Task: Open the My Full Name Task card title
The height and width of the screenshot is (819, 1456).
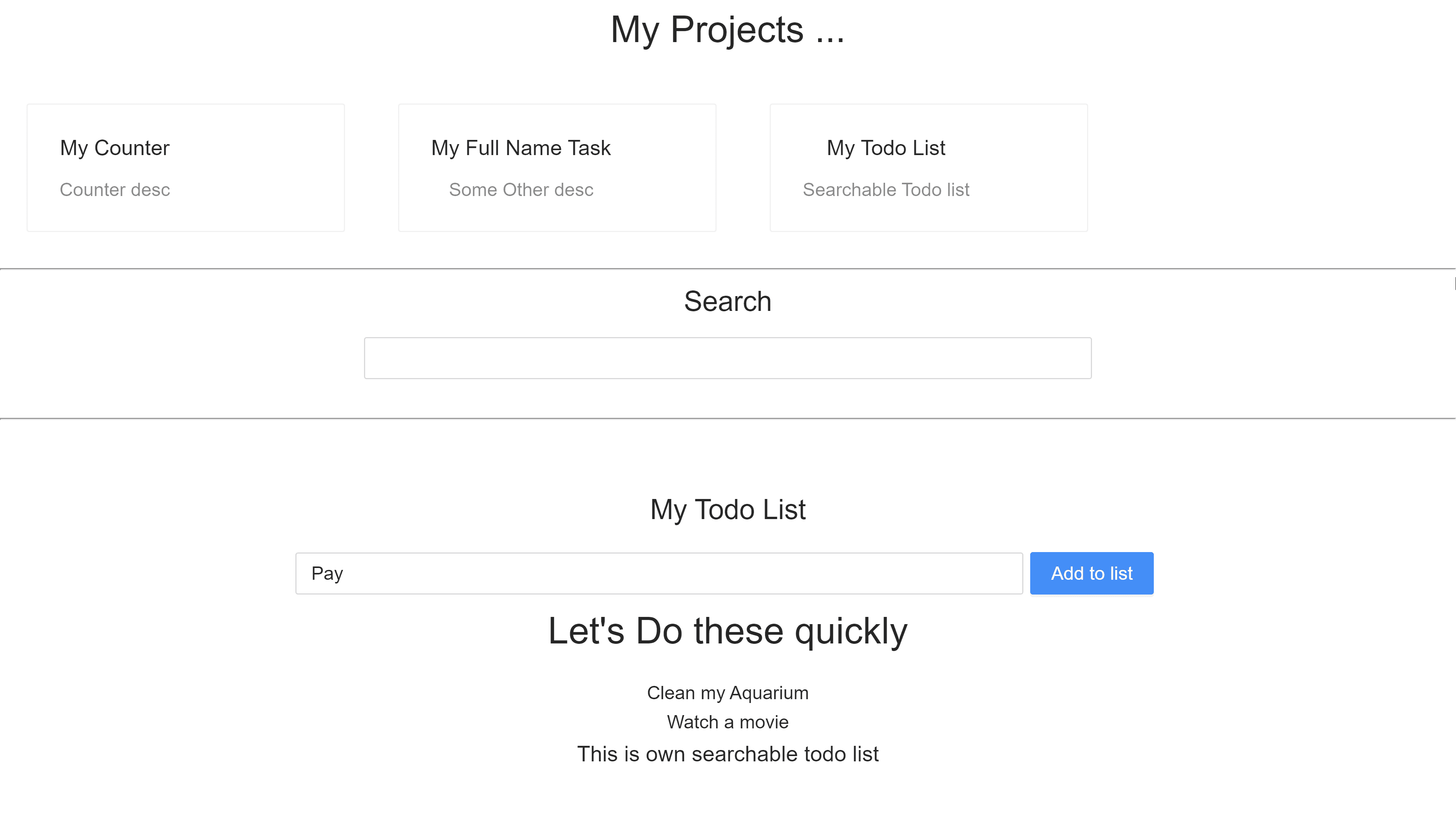Action: coord(521,148)
